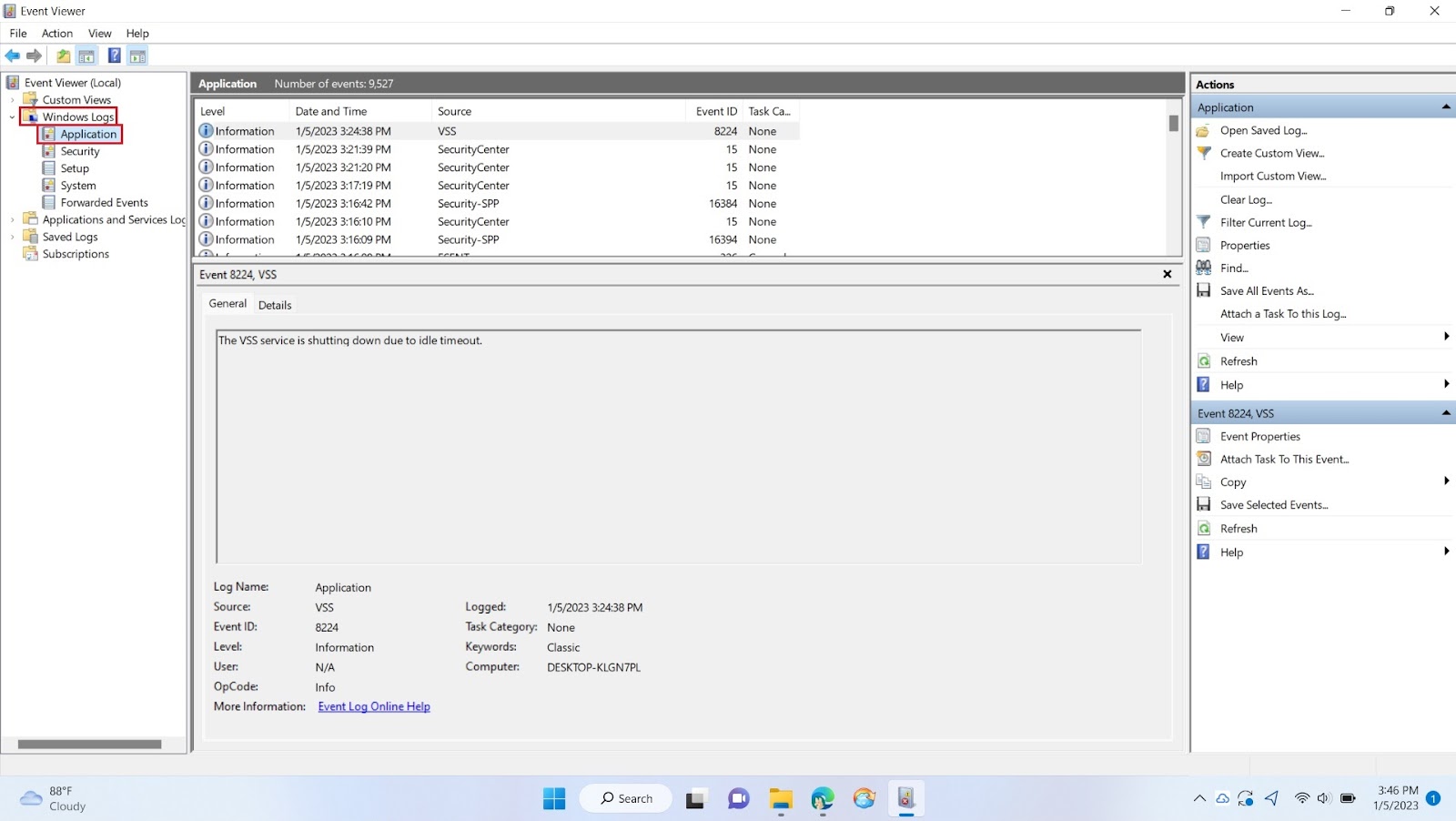Select the System log in tree
Screen dimensions: 1456x821
click(78, 186)
